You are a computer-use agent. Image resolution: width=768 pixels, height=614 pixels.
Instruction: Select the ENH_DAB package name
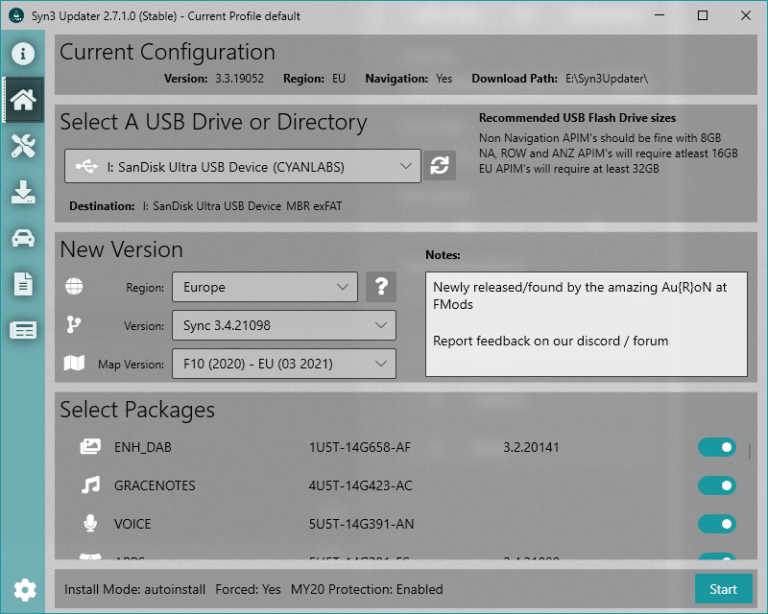tap(143, 447)
